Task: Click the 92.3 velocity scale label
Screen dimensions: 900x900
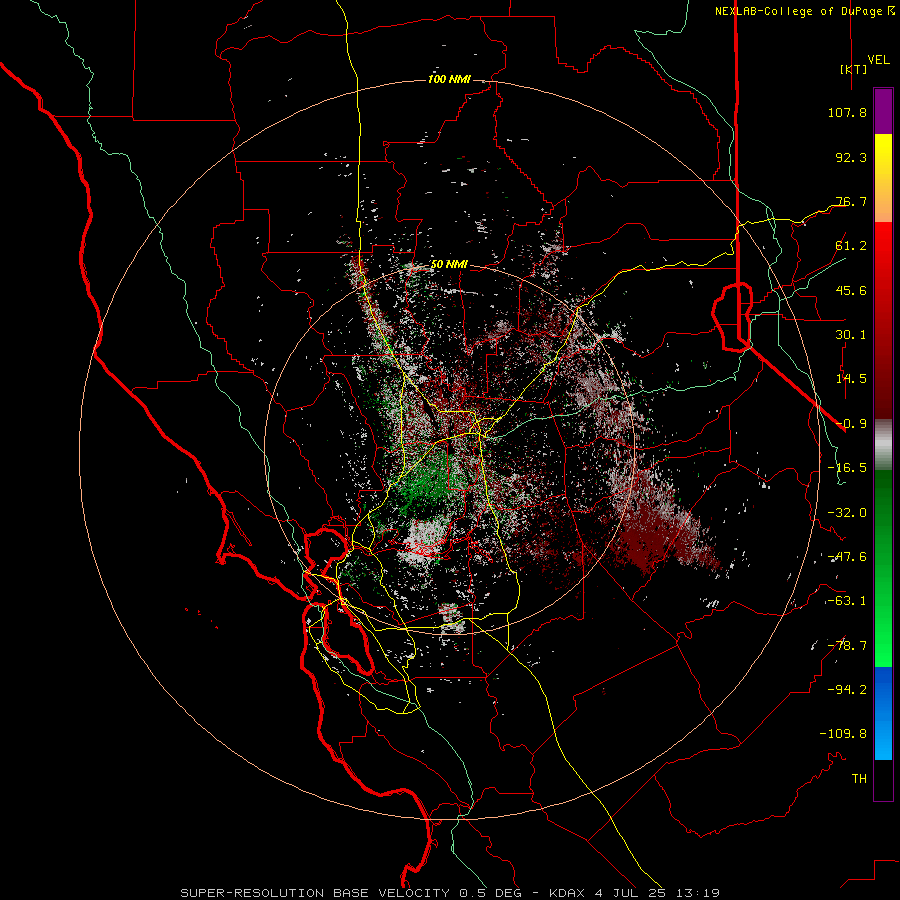Action: pos(851,157)
